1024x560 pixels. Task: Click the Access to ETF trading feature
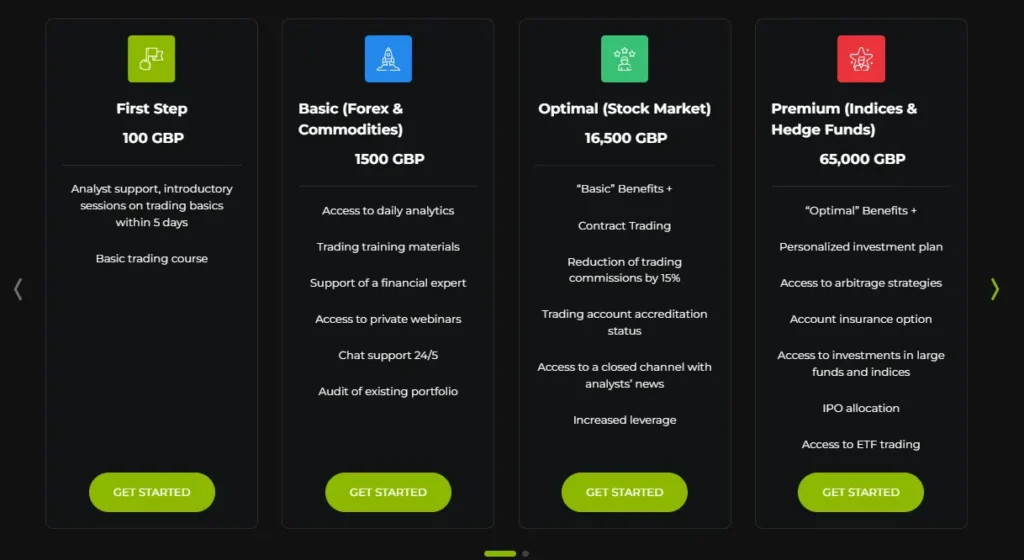tap(860, 444)
